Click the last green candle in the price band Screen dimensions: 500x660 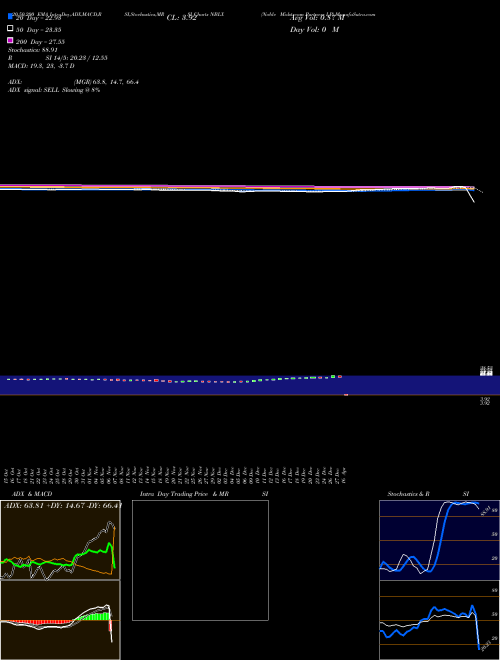[x=333, y=376]
